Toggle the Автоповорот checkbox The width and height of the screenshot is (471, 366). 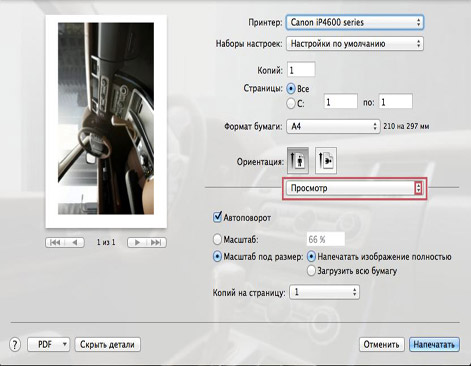point(217,217)
